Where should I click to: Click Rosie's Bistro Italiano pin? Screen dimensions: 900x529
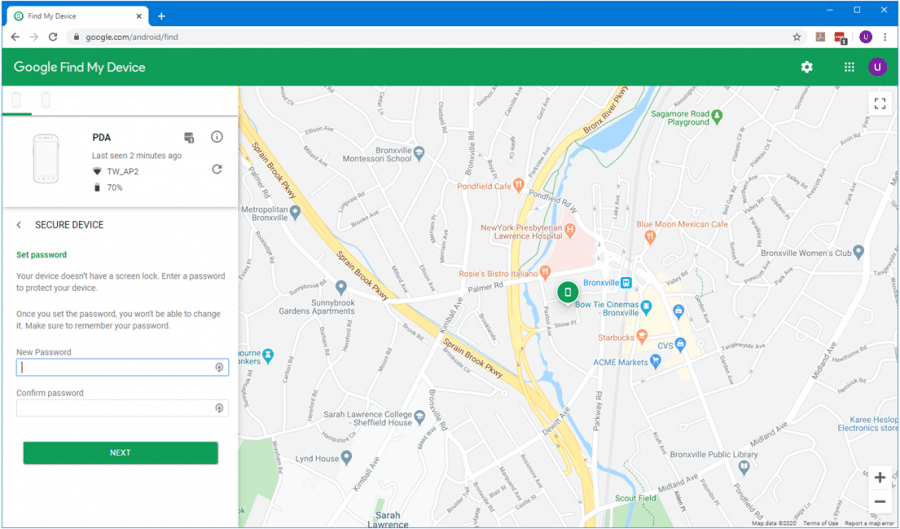545,272
